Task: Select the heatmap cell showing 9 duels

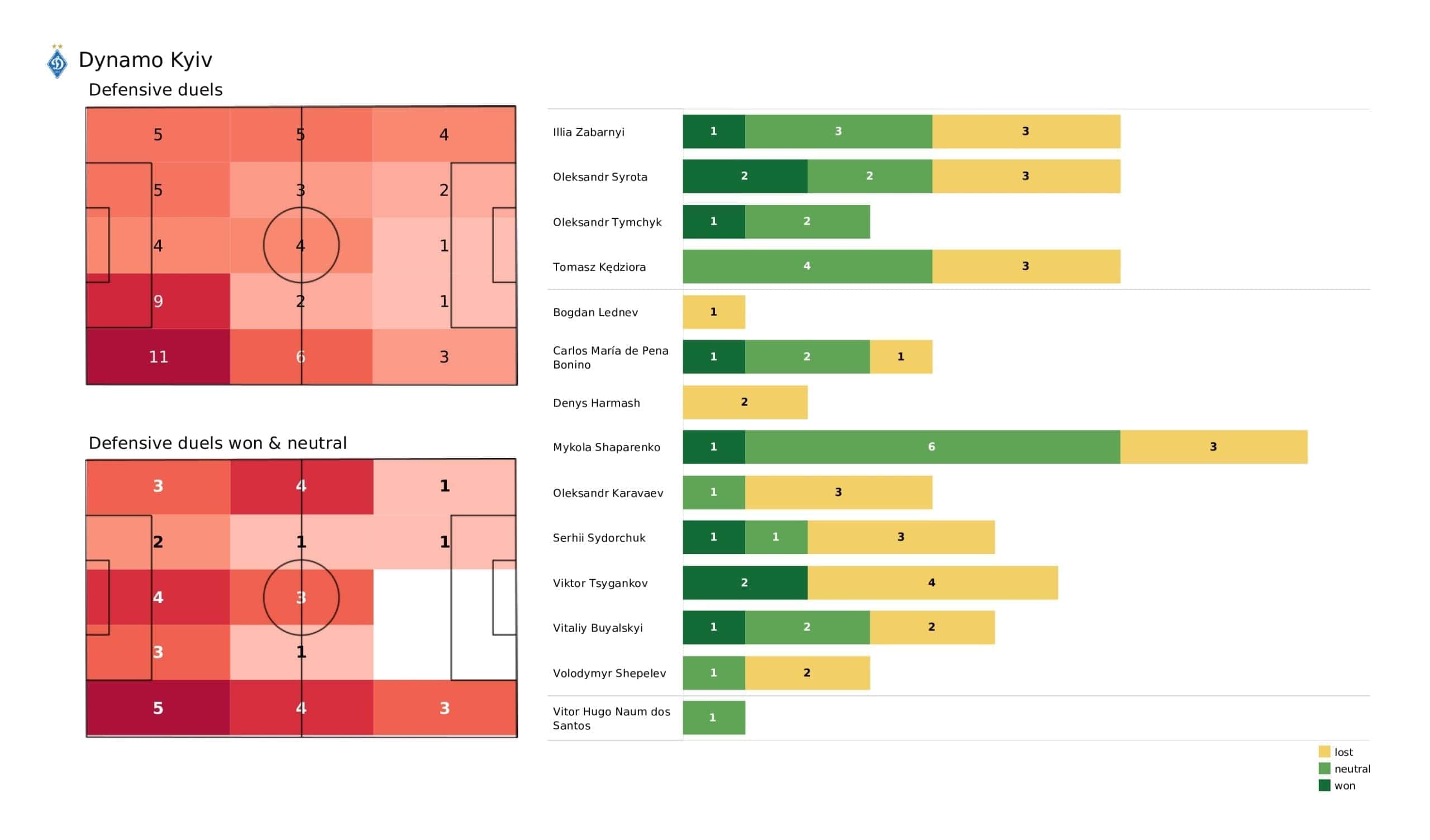Action: pyautogui.click(x=158, y=301)
